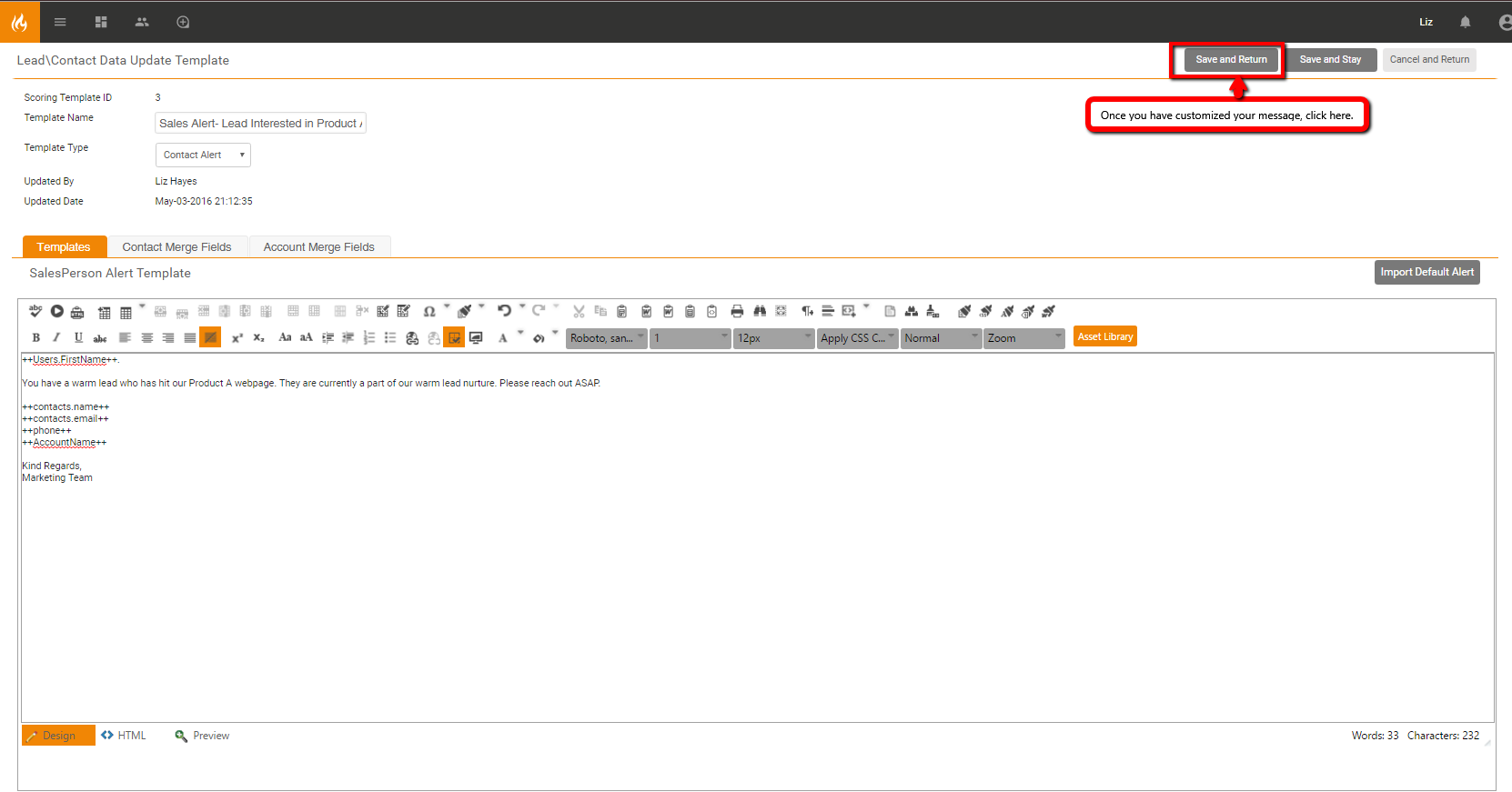Open the dropdown showing value 1
Image resolution: width=1512 pixels, height=792 pixels.
pyautogui.click(x=690, y=338)
